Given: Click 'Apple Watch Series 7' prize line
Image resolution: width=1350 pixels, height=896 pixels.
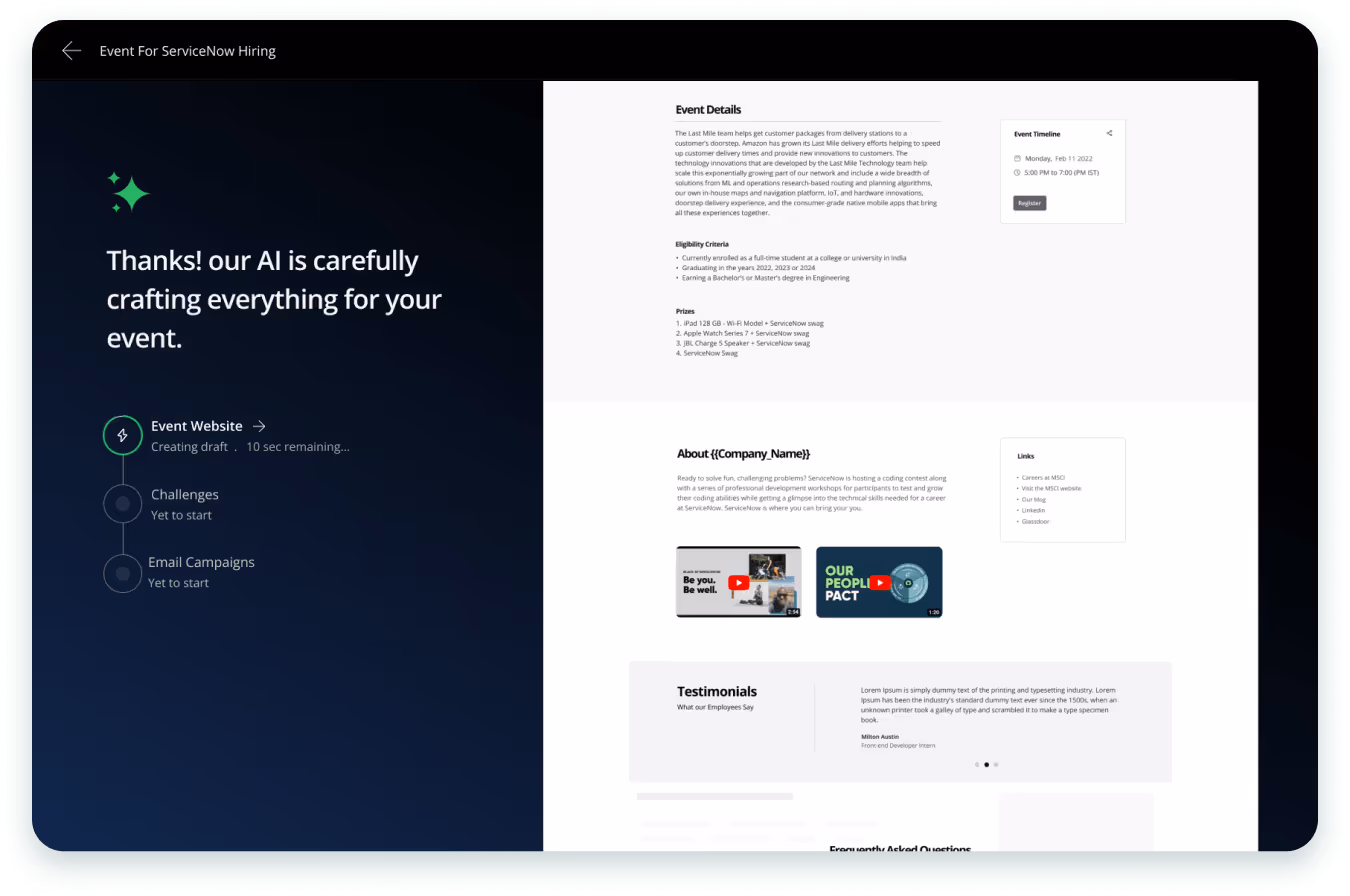Looking at the screenshot, I should (x=743, y=333).
